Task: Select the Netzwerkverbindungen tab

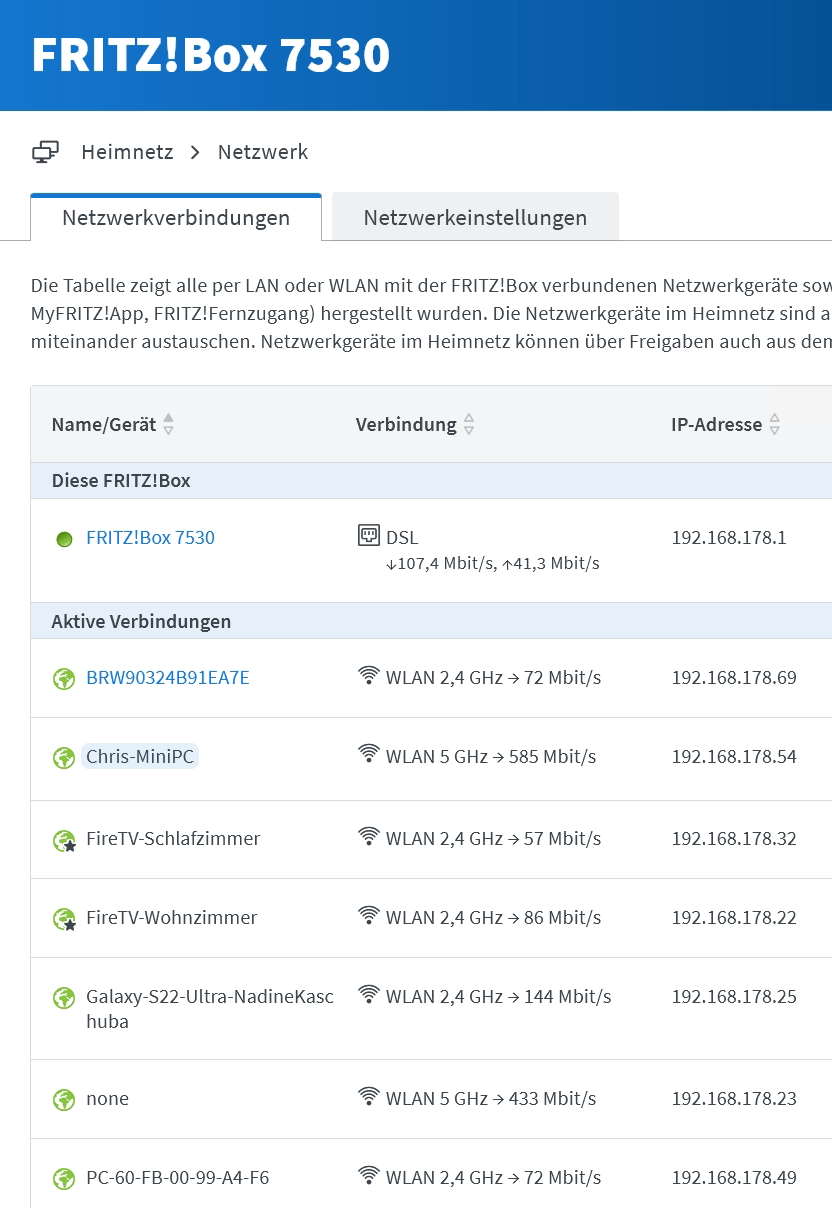Action: [176, 218]
